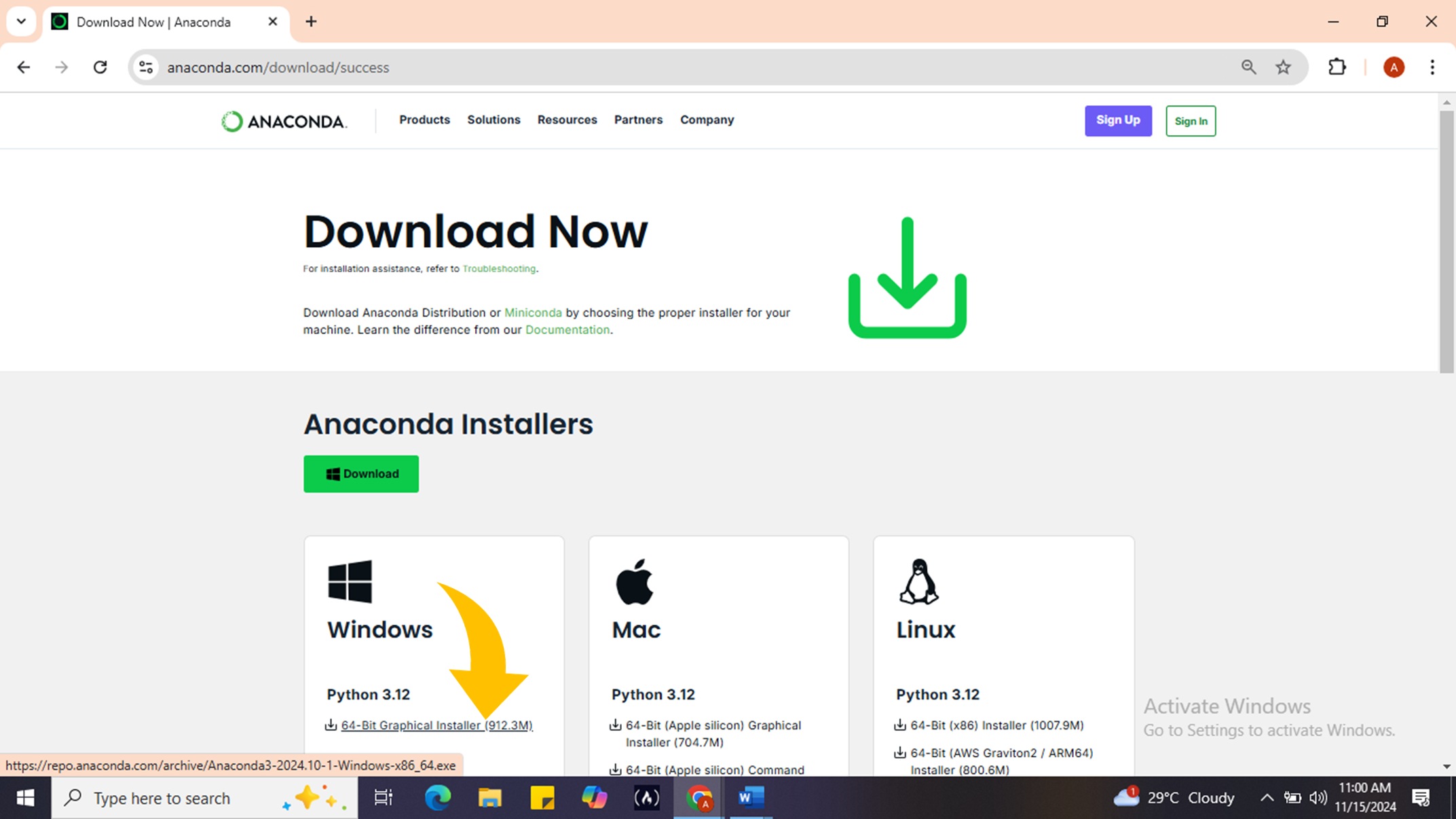
Task: Click the Sign Up button
Action: 1118,121
